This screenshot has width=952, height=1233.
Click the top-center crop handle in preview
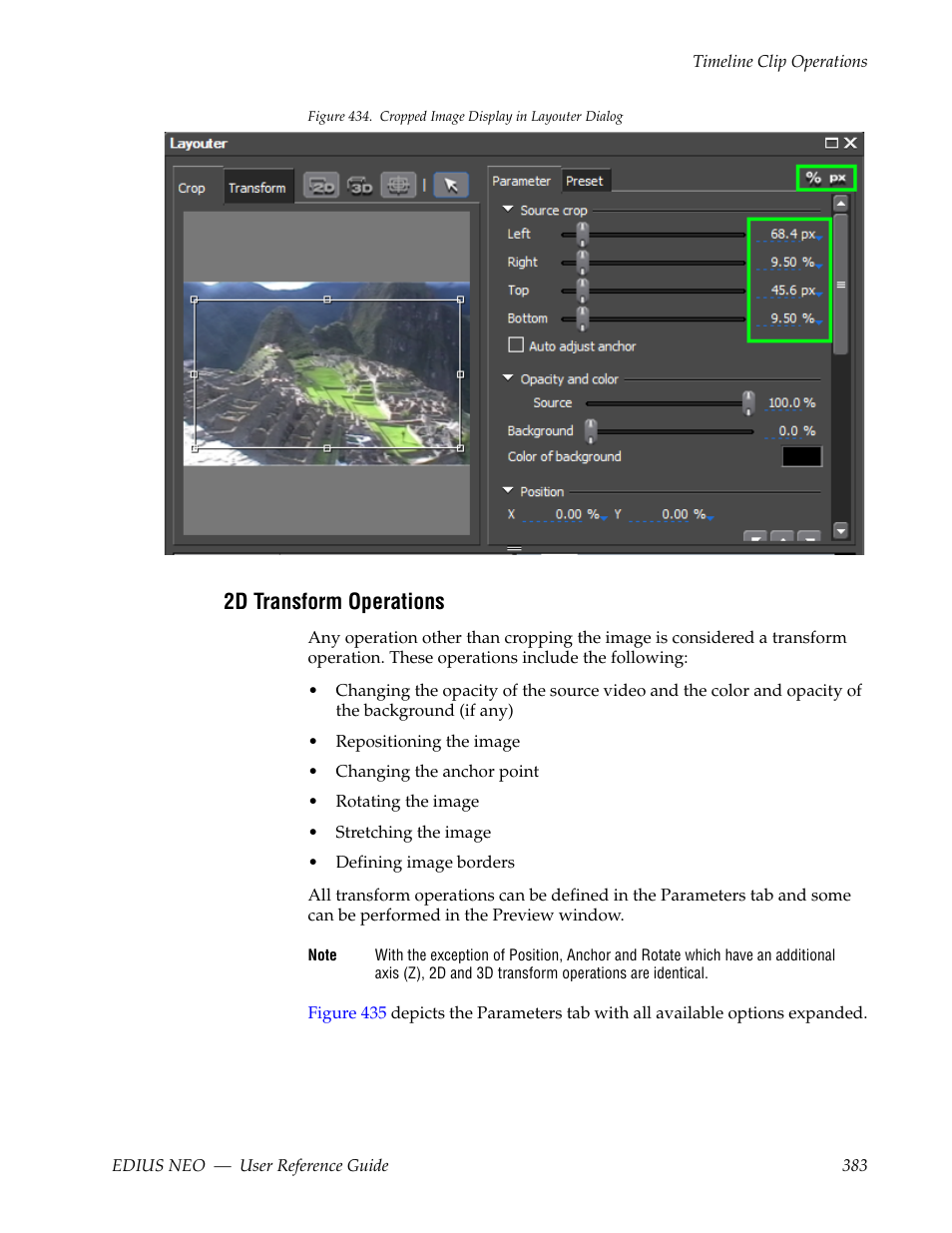(x=327, y=300)
